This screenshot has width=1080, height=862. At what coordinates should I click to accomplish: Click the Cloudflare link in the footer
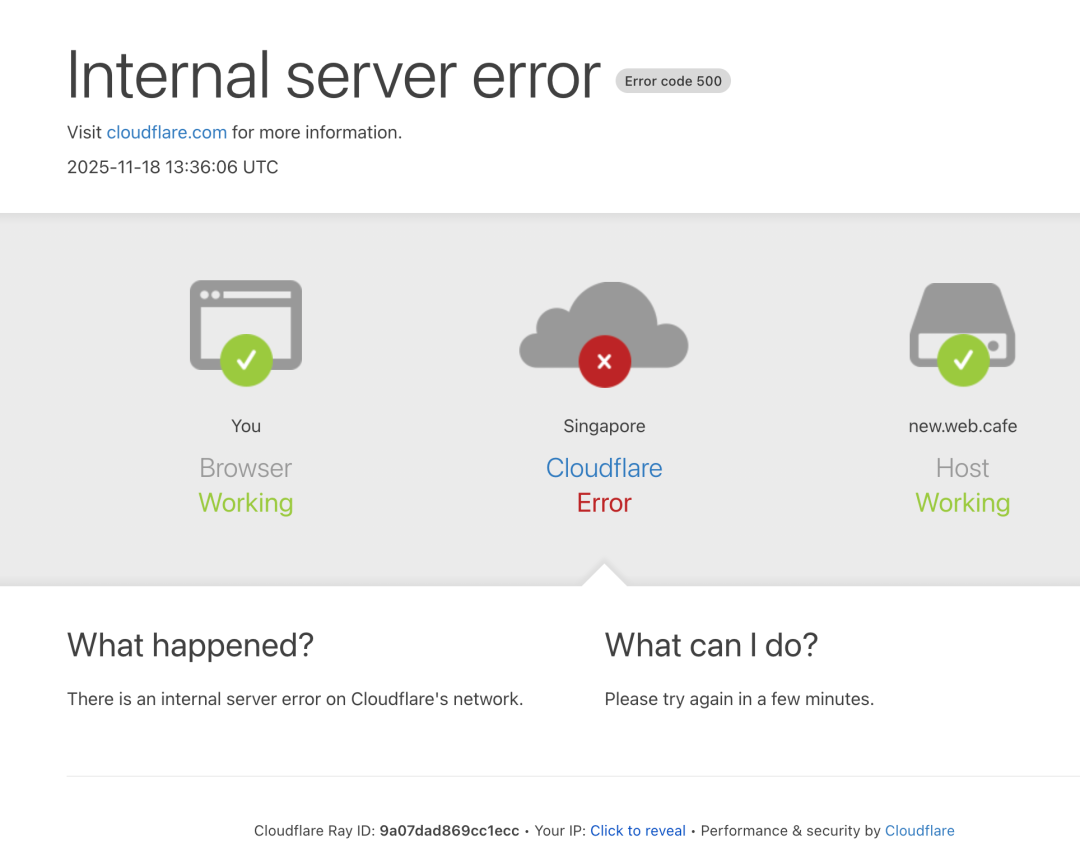[919, 830]
